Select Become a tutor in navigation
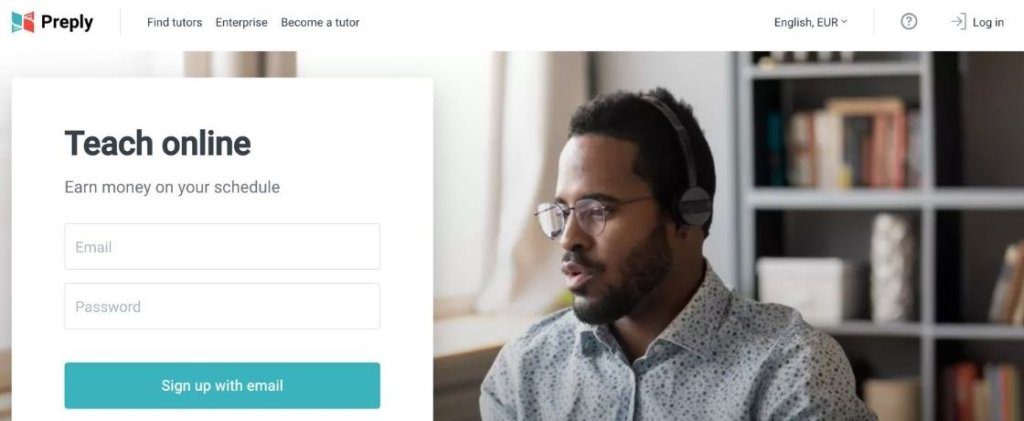Viewport: 1024px width, 421px height. (x=320, y=22)
